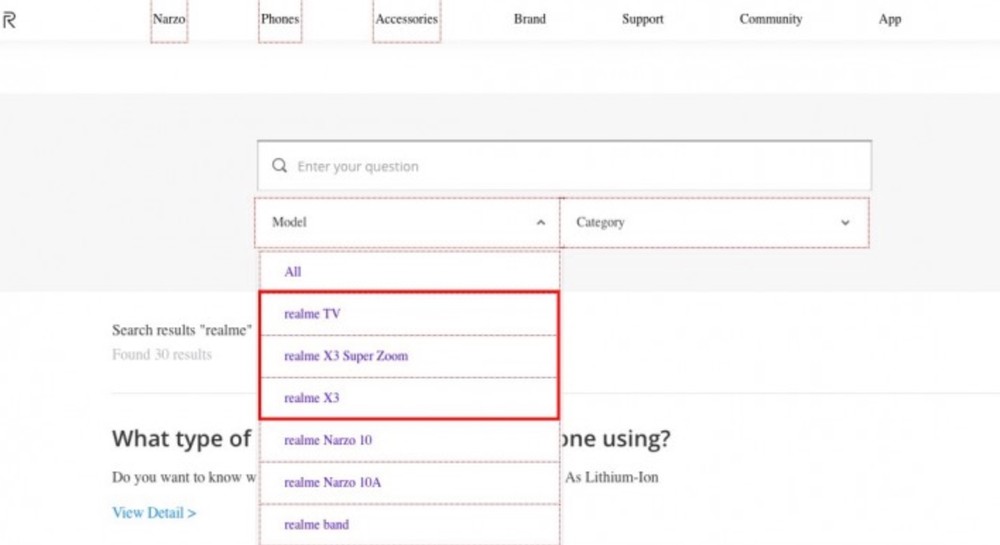Open the Narzo menu

pyautogui.click(x=169, y=19)
